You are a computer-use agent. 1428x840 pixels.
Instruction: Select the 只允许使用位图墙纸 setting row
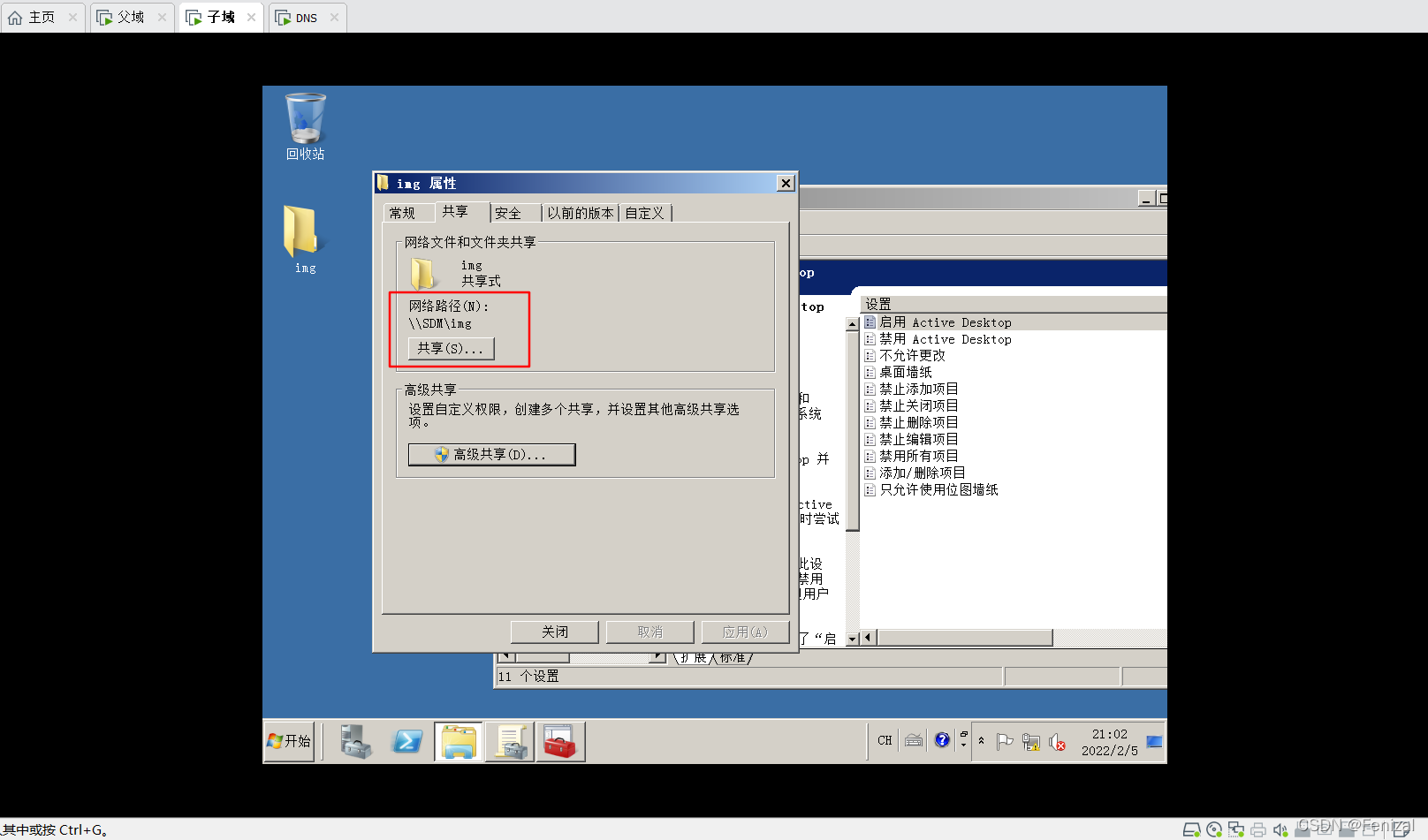point(1014,490)
